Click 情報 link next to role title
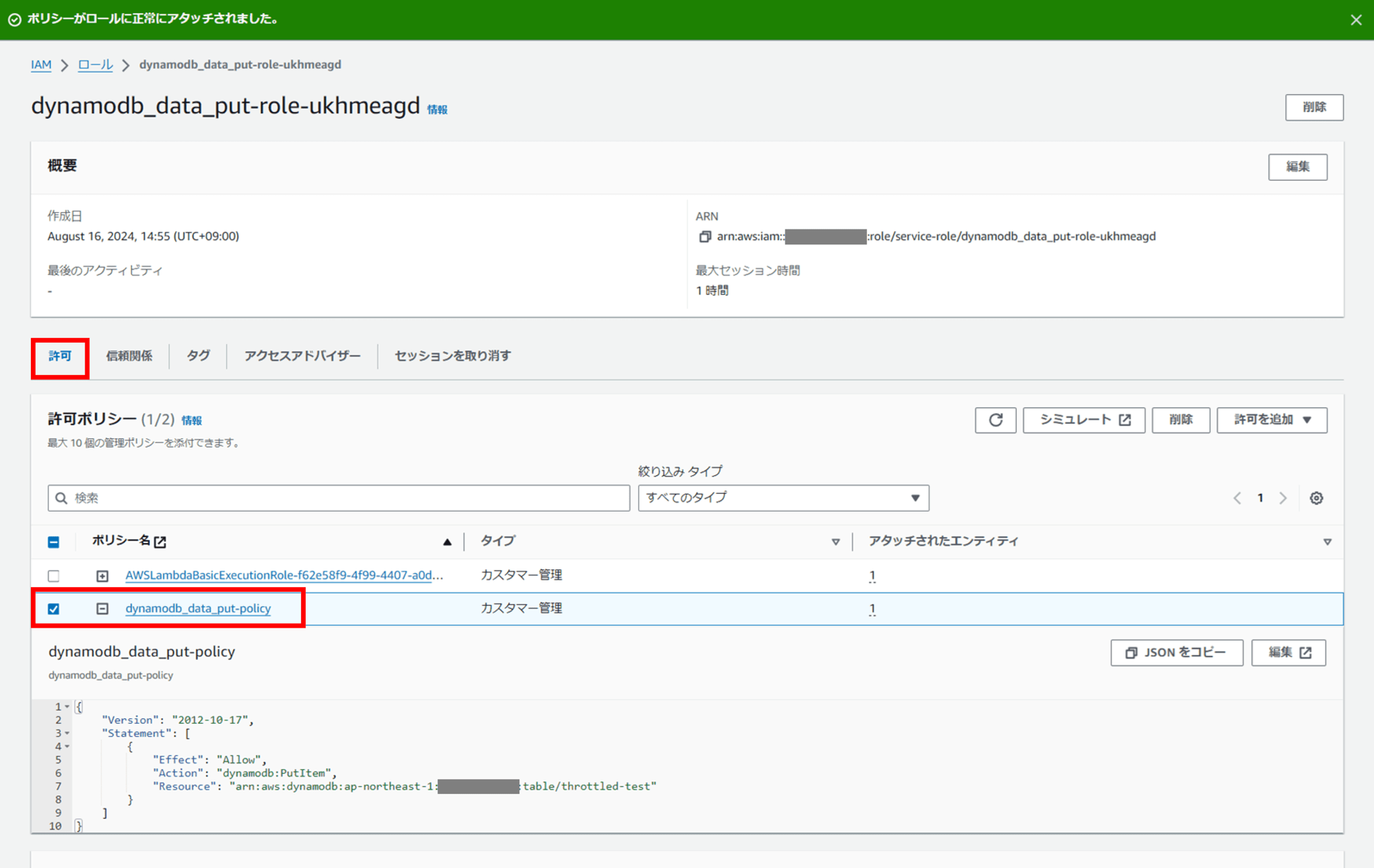Image resolution: width=1374 pixels, height=868 pixels. 437,110
